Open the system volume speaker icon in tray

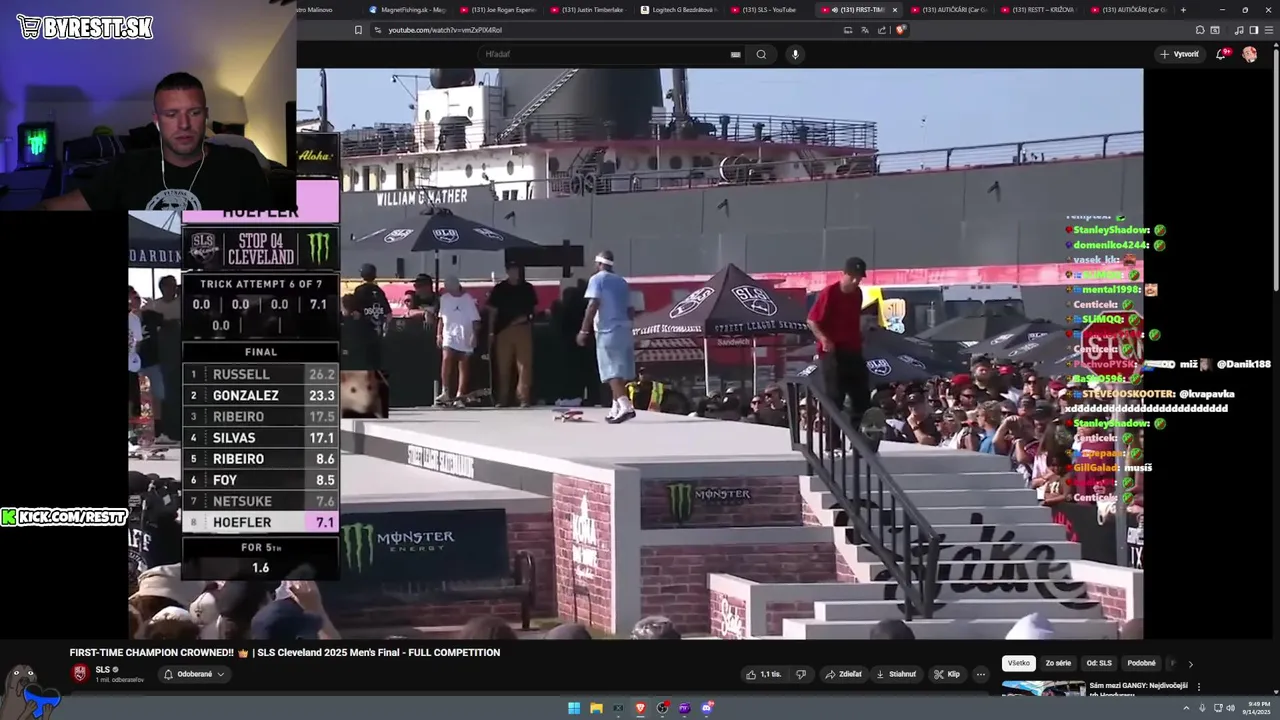click(1230, 708)
